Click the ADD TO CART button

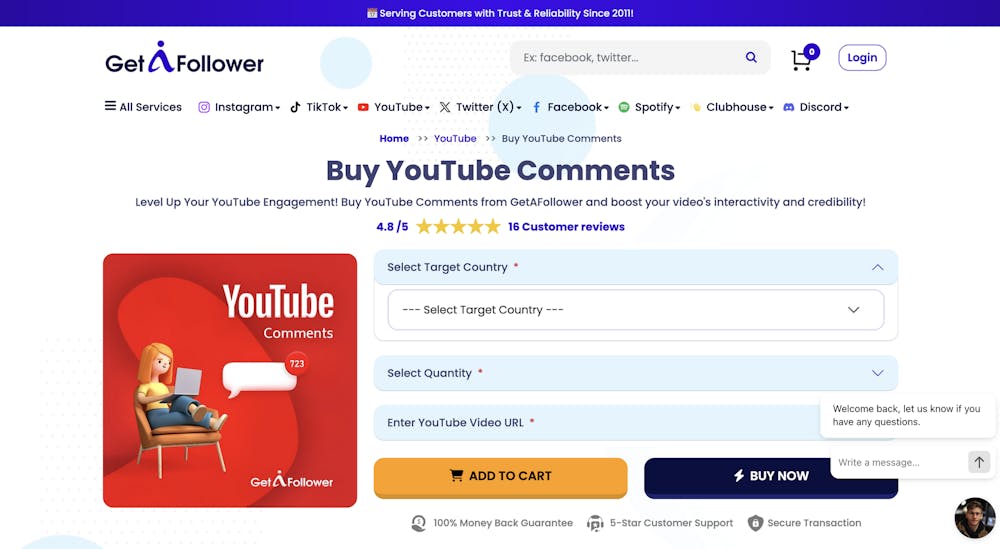pyautogui.click(x=500, y=476)
